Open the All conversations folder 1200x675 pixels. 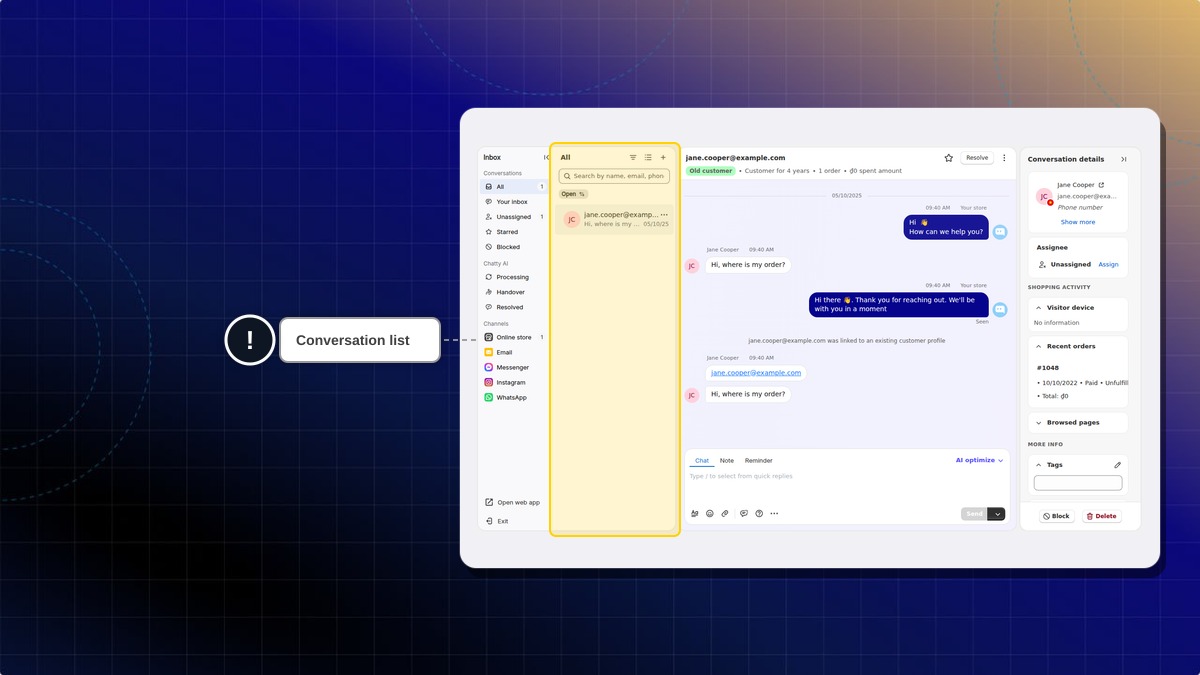[514, 187]
